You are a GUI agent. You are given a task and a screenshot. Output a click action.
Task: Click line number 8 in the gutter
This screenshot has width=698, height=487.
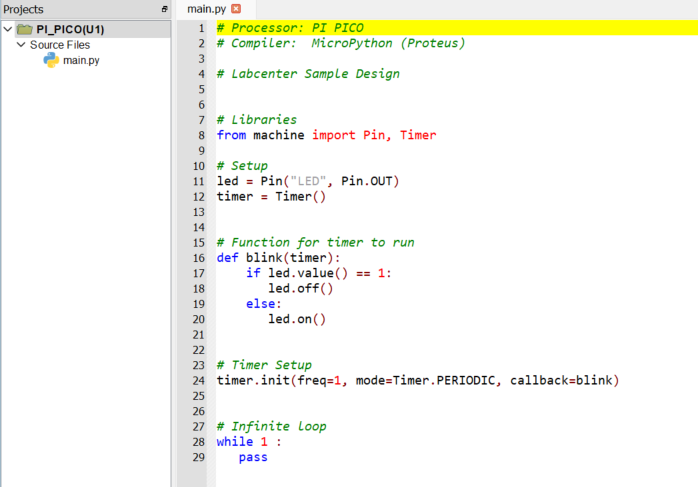point(201,135)
